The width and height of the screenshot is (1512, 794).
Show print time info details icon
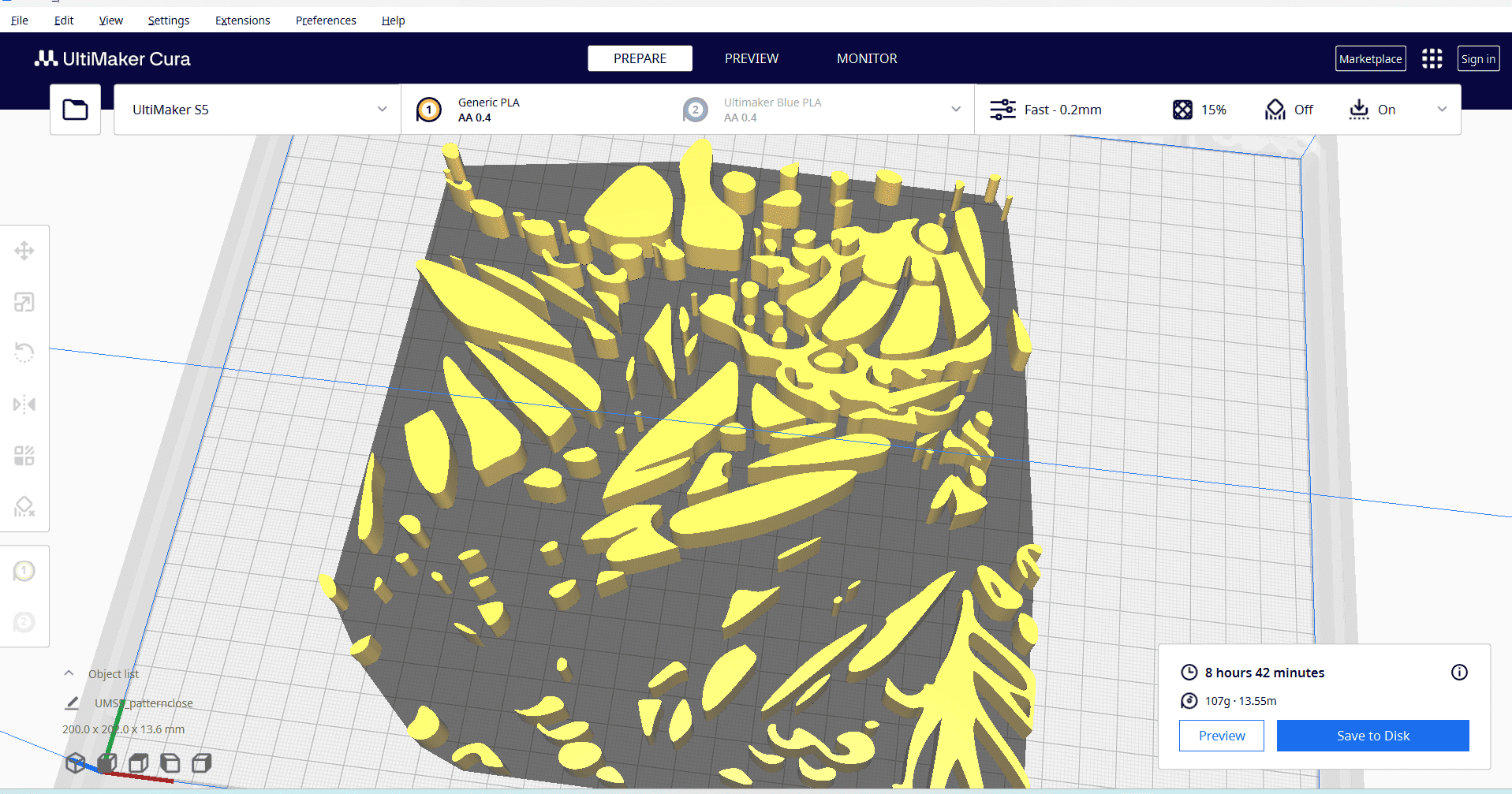(x=1459, y=673)
